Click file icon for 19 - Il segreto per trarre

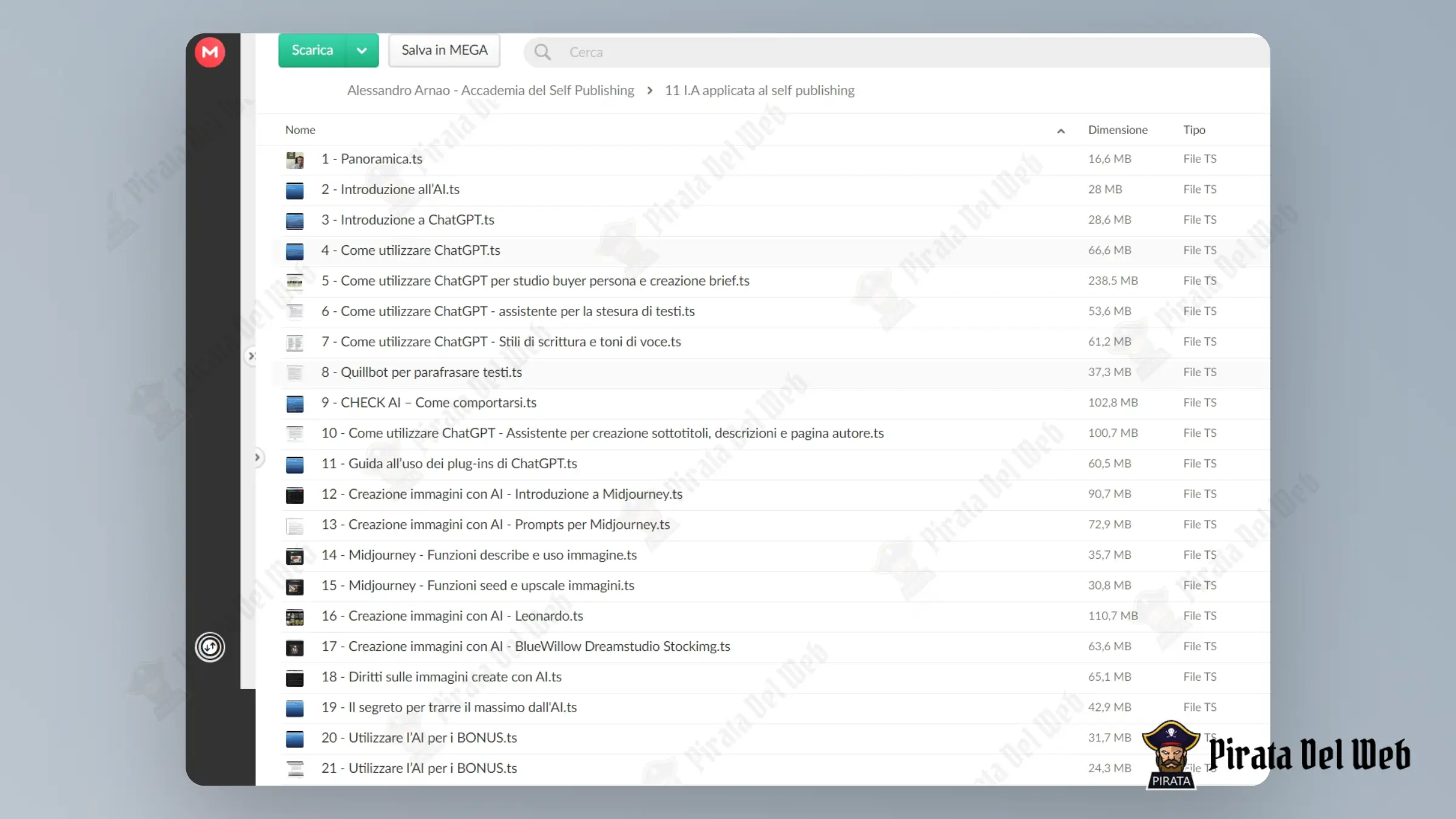[295, 708]
